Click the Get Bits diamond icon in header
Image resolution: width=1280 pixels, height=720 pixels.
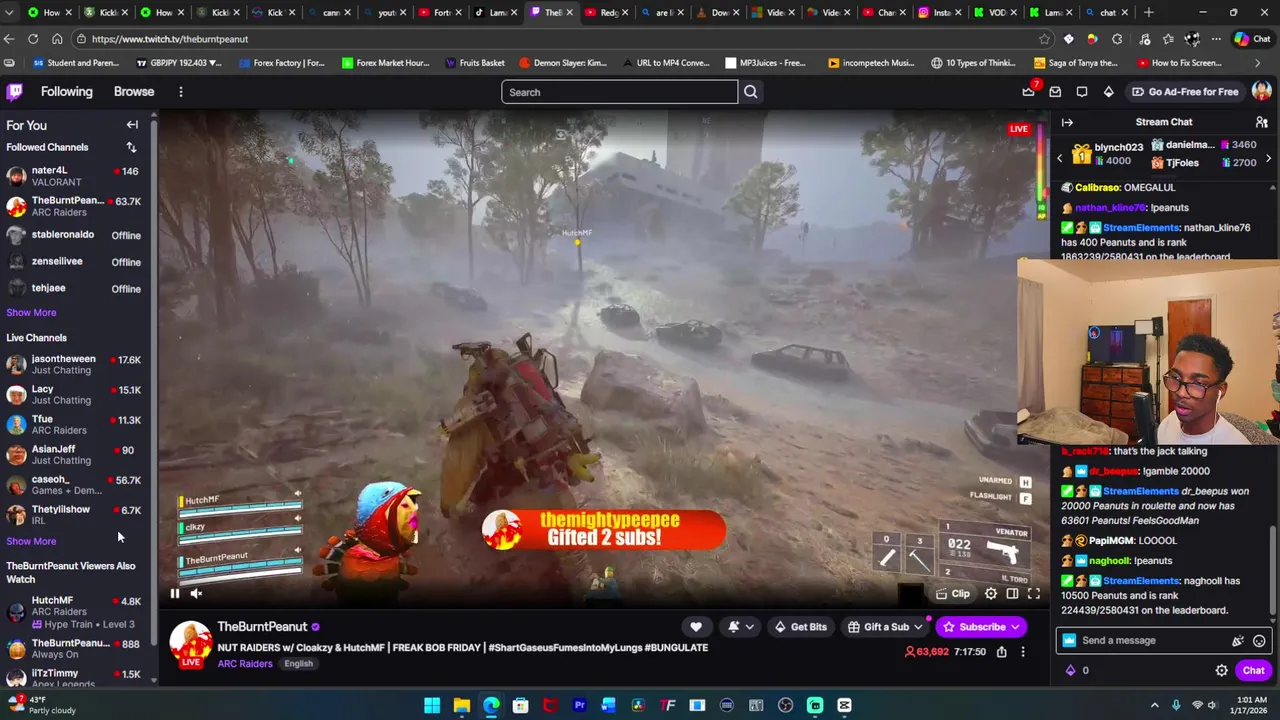coord(1108,92)
